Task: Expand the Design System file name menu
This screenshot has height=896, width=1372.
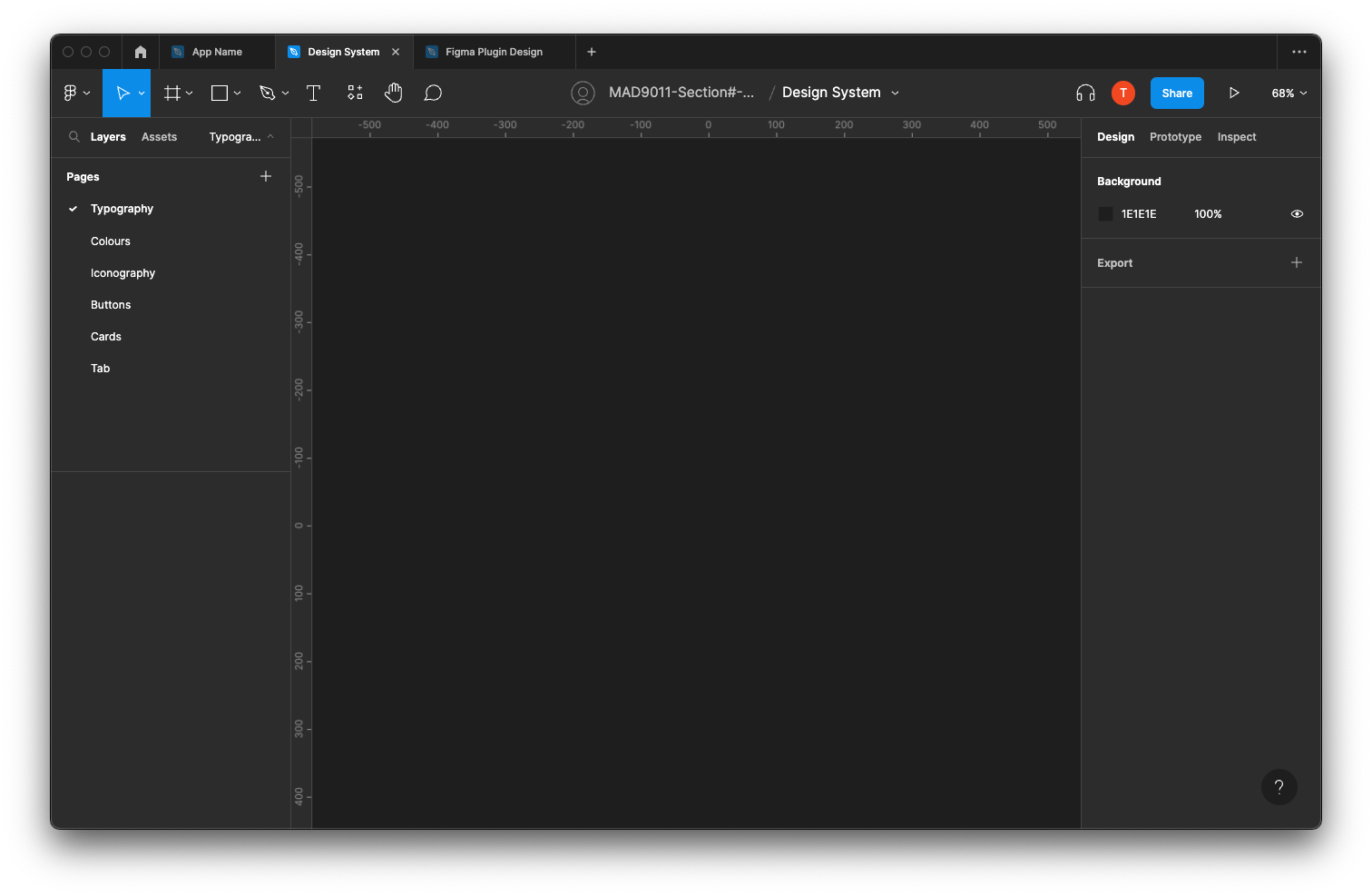Action: [x=896, y=93]
